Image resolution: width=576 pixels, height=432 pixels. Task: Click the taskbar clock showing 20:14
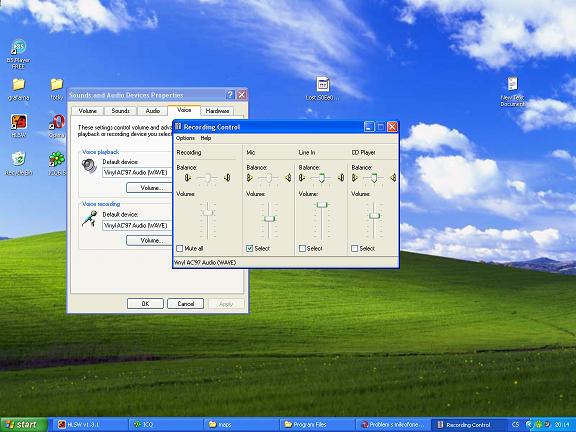562,425
